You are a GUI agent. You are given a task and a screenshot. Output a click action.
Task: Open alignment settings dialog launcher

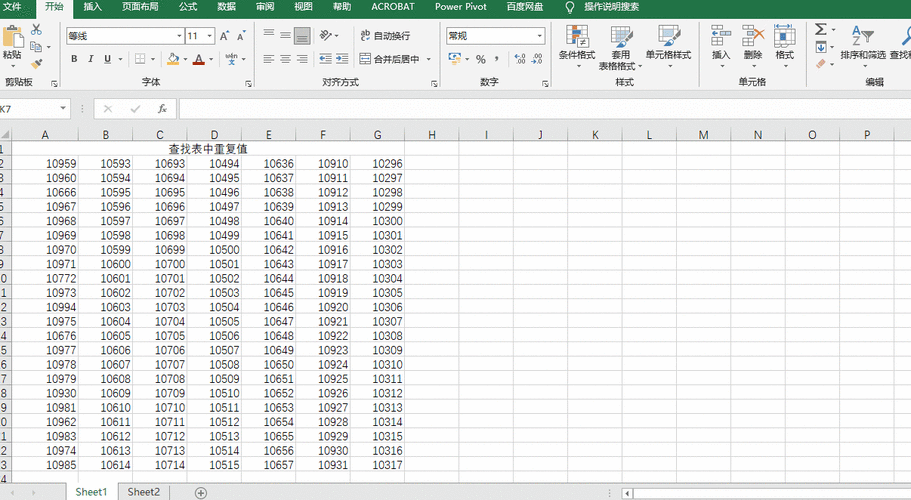(434, 84)
